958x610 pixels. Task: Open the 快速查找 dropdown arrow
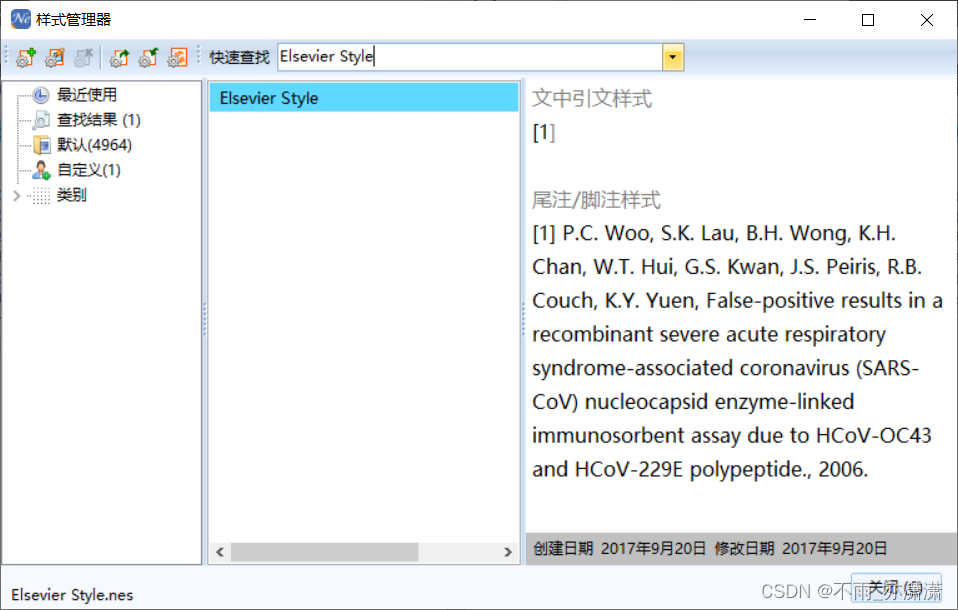673,57
